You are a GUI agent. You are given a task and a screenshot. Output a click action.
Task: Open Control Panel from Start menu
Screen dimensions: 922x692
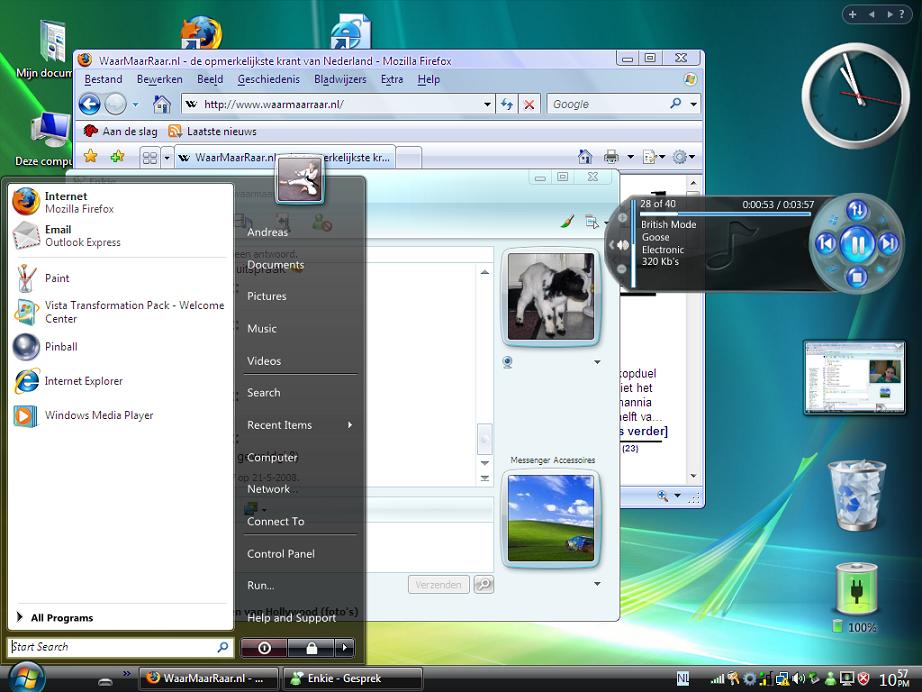281,554
